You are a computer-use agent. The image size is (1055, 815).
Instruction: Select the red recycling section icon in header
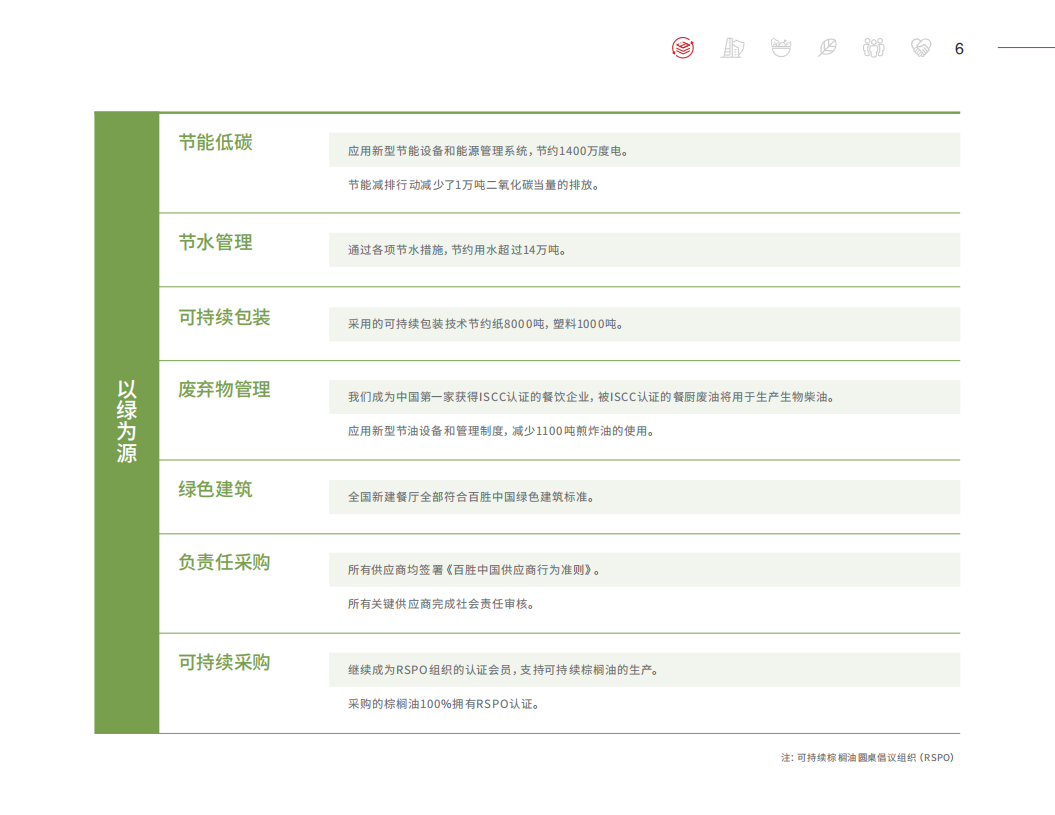click(683, 47)
